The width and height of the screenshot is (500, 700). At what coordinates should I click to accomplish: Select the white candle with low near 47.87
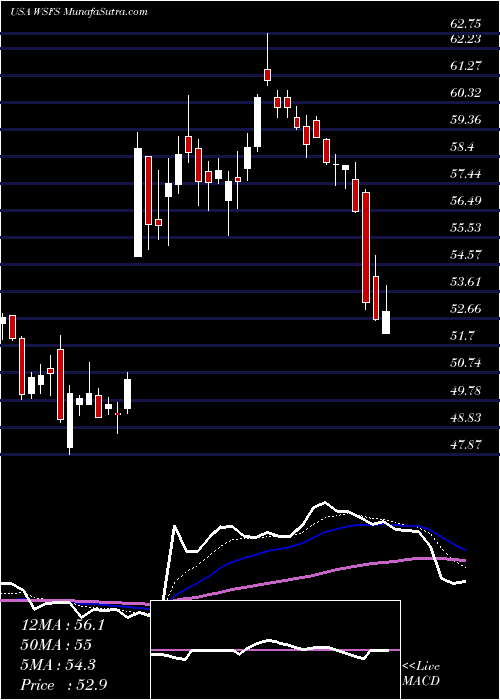(x=70, y=420)
